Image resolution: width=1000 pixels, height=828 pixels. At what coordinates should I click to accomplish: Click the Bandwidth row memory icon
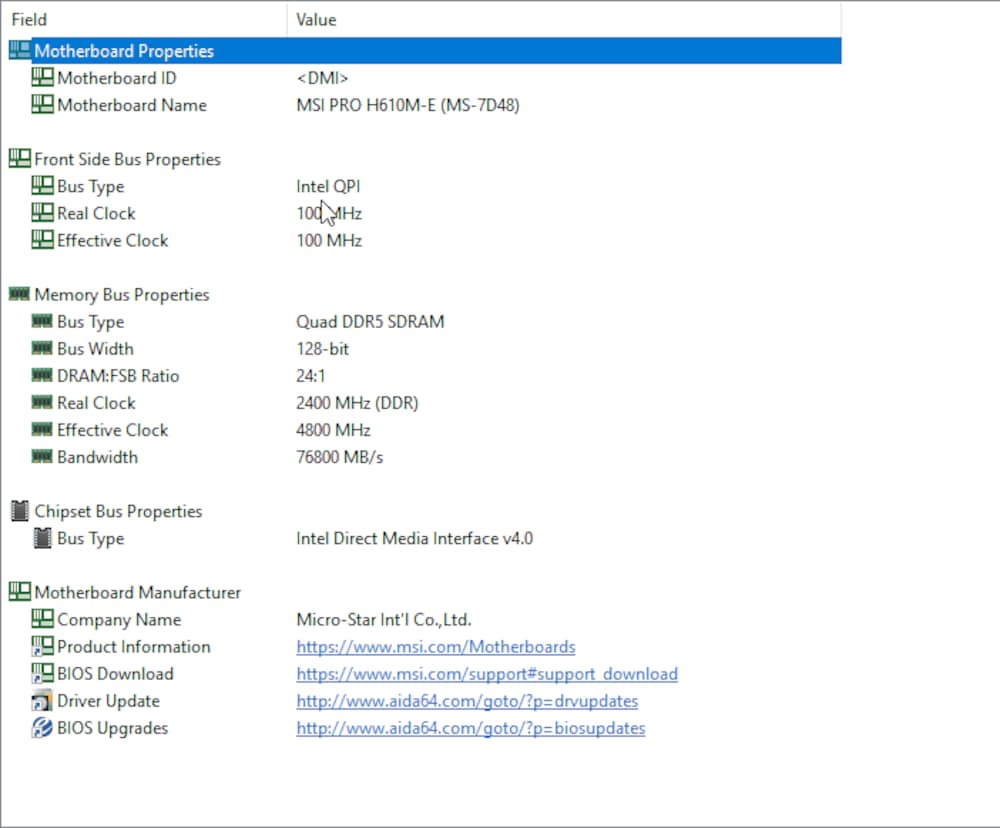tap(42, 457)
